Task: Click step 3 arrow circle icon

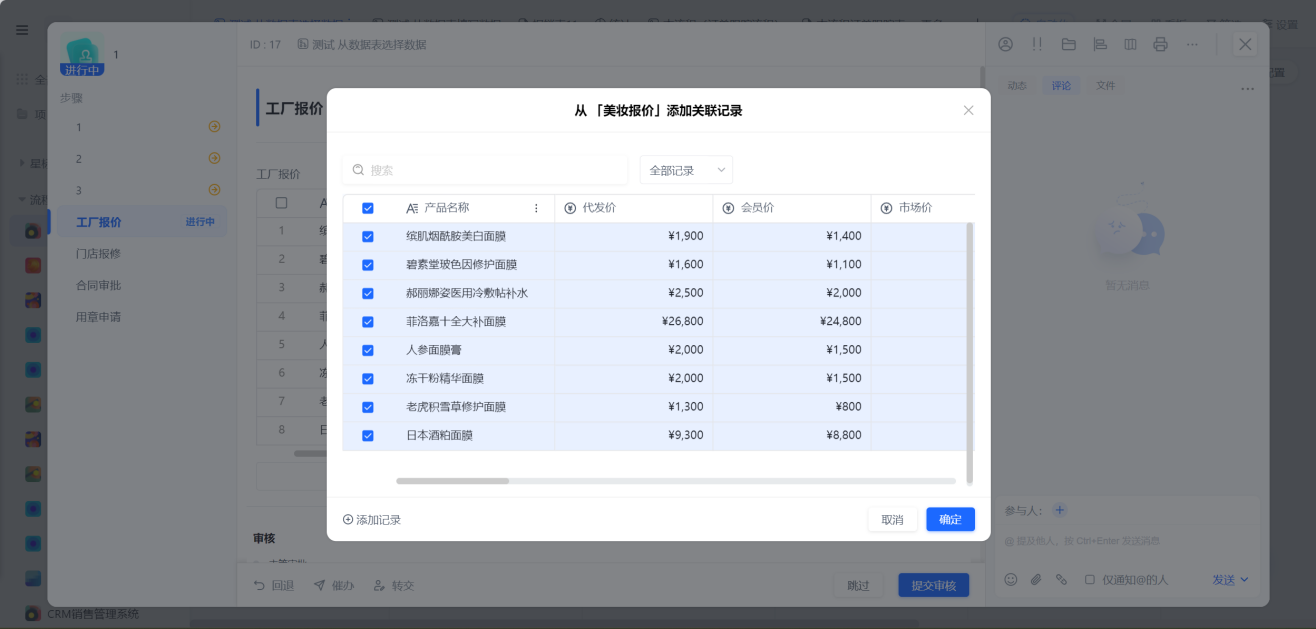Action: 214,190
